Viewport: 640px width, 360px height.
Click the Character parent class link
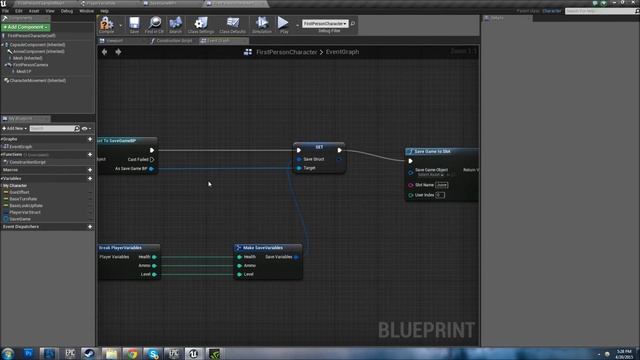[552, 11]
